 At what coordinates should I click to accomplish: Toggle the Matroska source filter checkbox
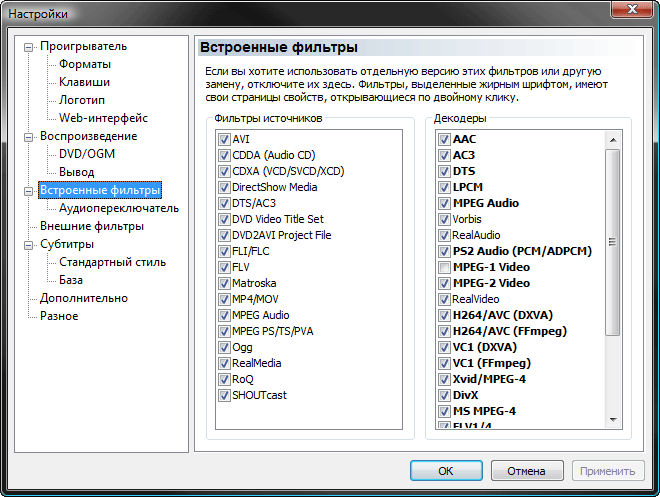coord(224,283)
